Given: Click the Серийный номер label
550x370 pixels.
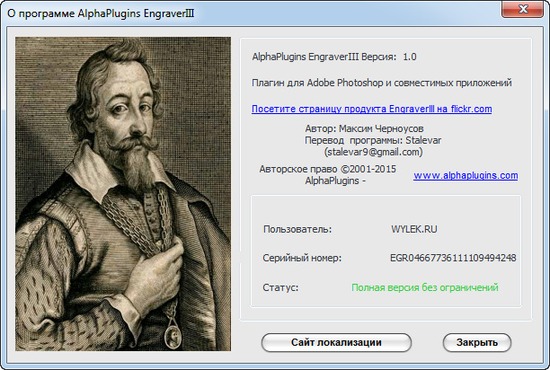Looking at the screenshot, I should pyautogui.click(x=302, y=258).
